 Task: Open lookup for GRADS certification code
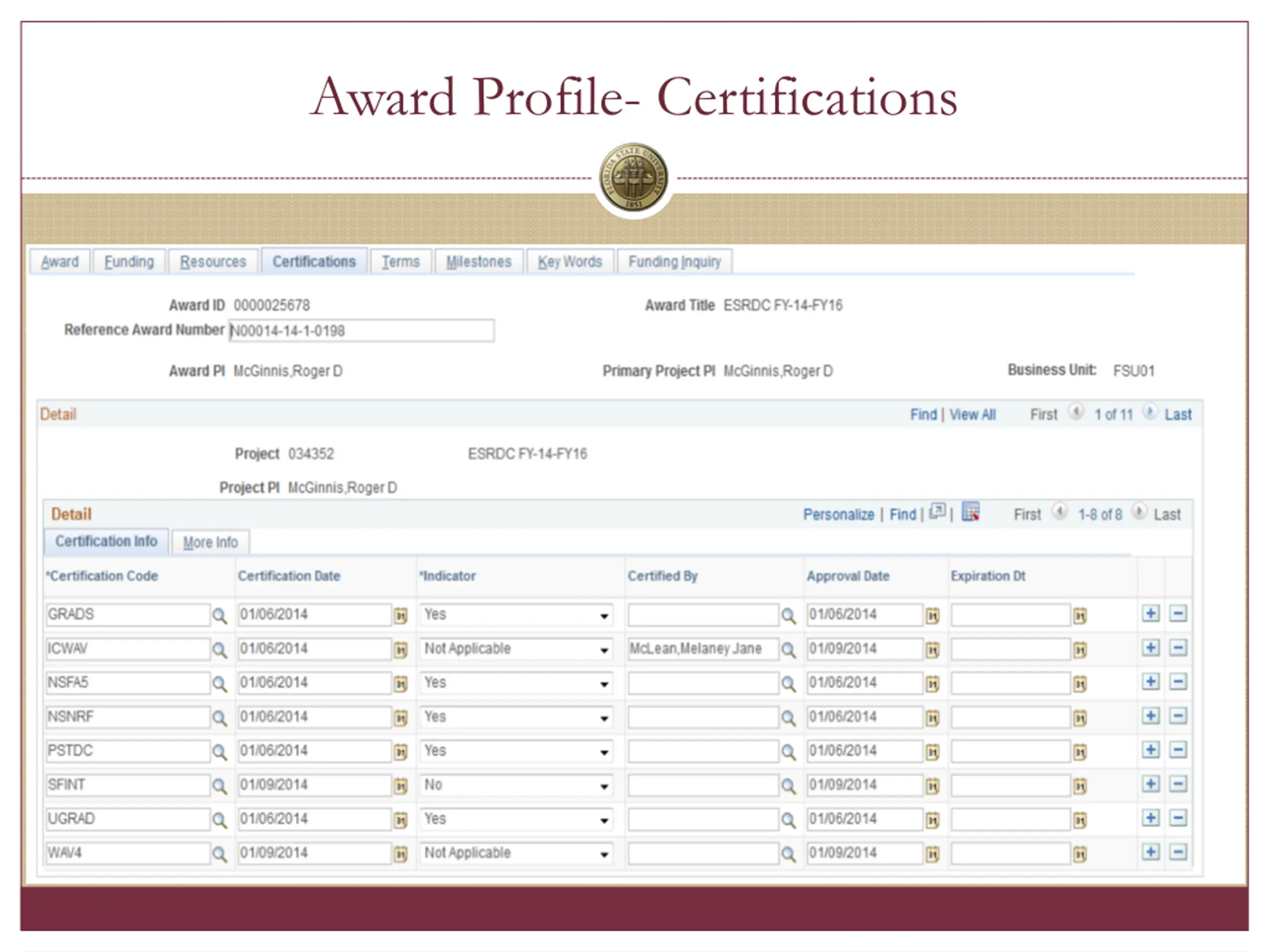click(x=219, y=616)
